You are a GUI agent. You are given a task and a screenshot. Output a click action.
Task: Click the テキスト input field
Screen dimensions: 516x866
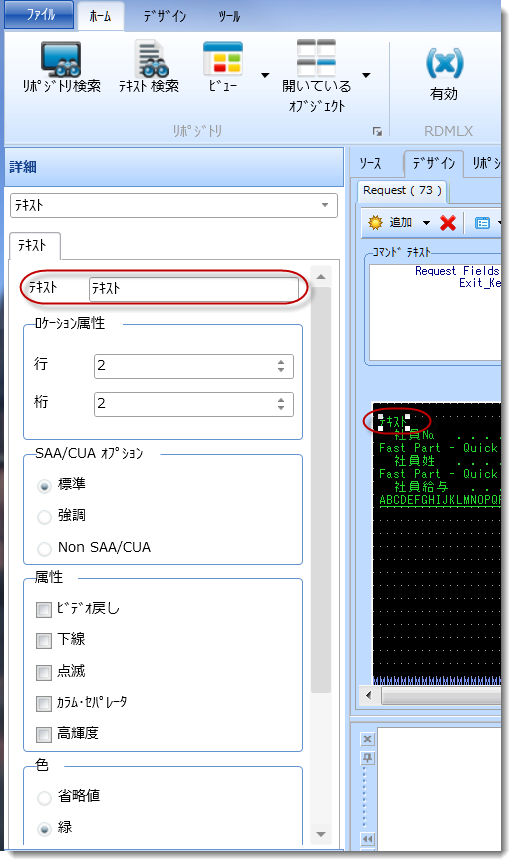coord(193,289)
